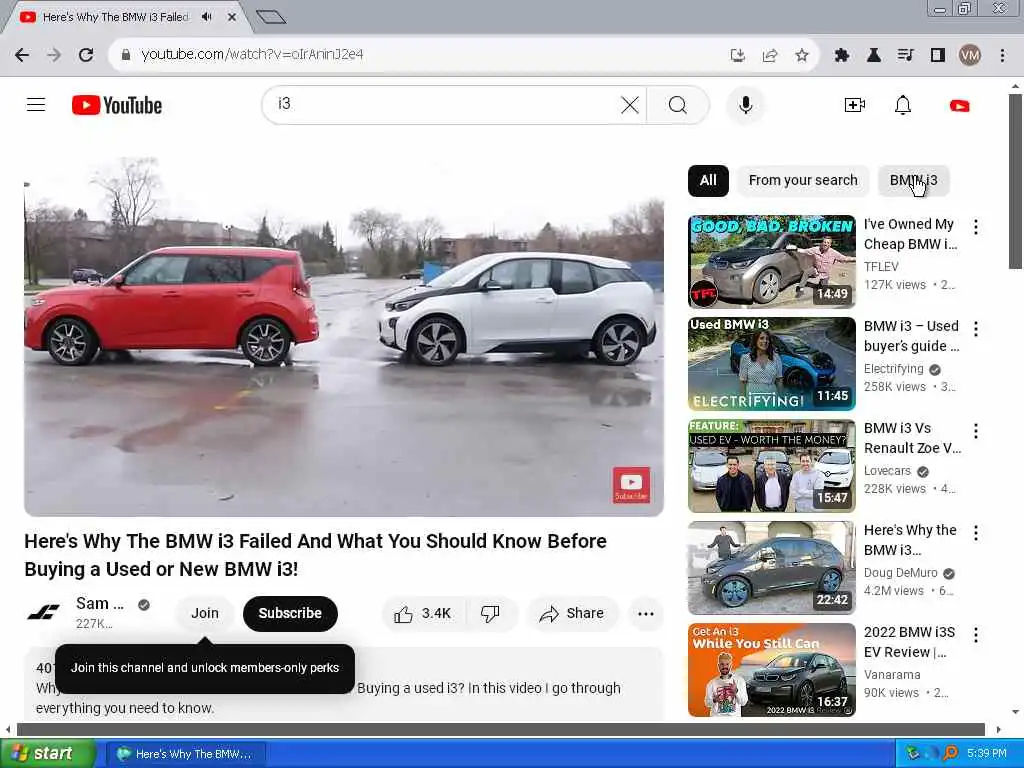Click the share page icon in address bar
The width and height of the screenshot is (1024, 768).
[x=770, y=55]
